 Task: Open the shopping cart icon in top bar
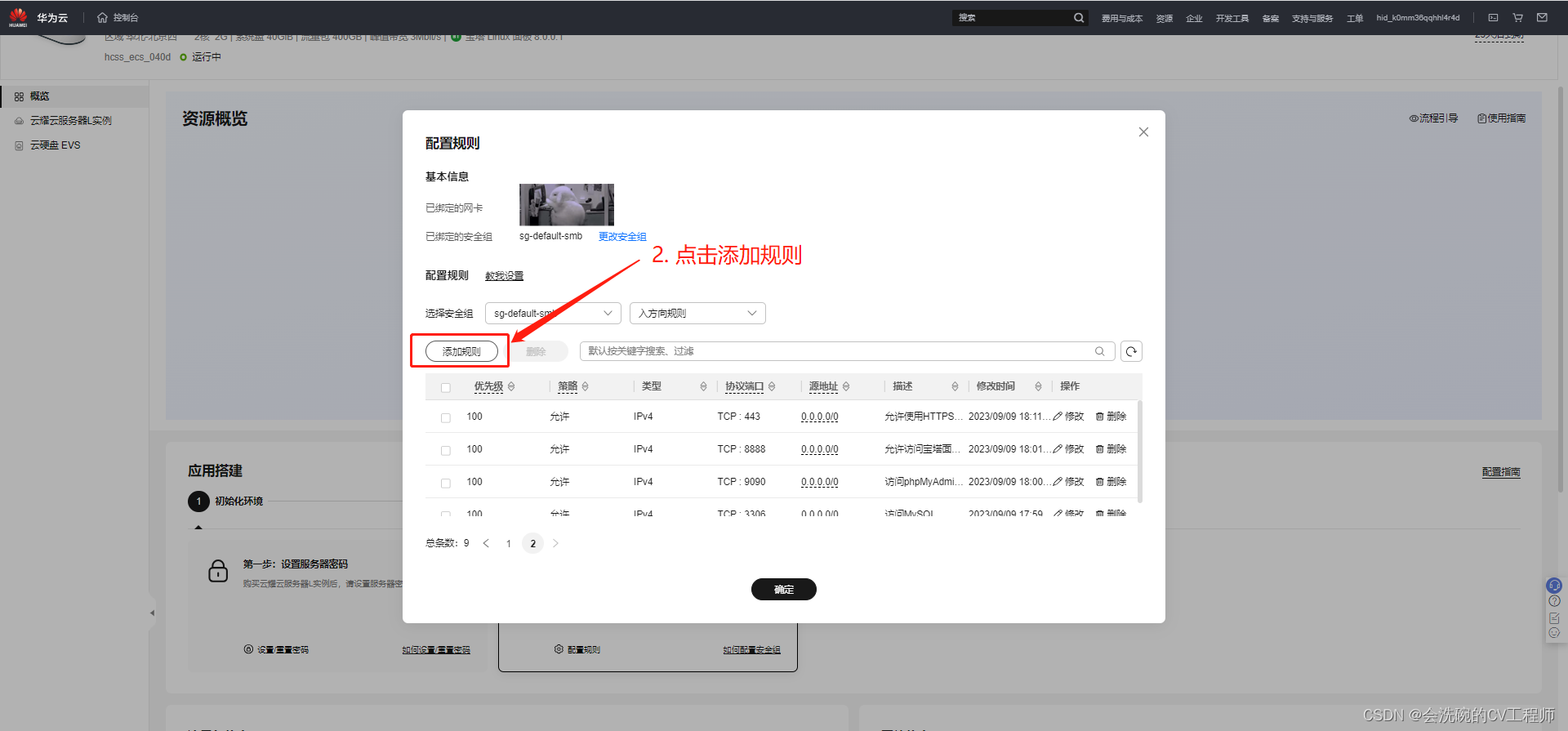click(x=1517, y=17)
